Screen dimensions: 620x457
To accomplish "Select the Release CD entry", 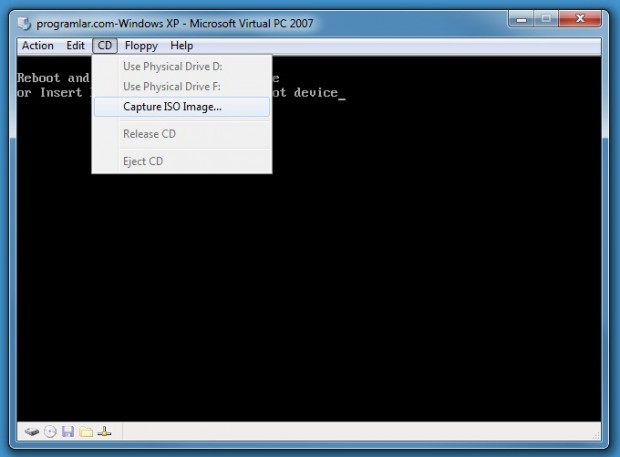I will 182,134.
